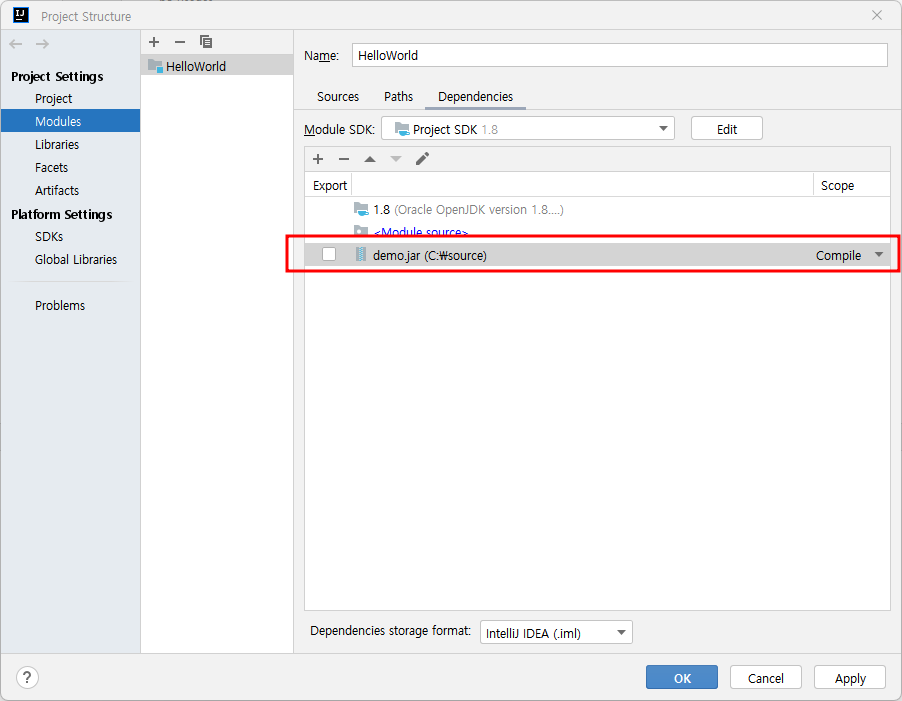Toggle Export checkbox for demo.jar
The height and width of the screenshot is (701, 902).
coord(329,254)
